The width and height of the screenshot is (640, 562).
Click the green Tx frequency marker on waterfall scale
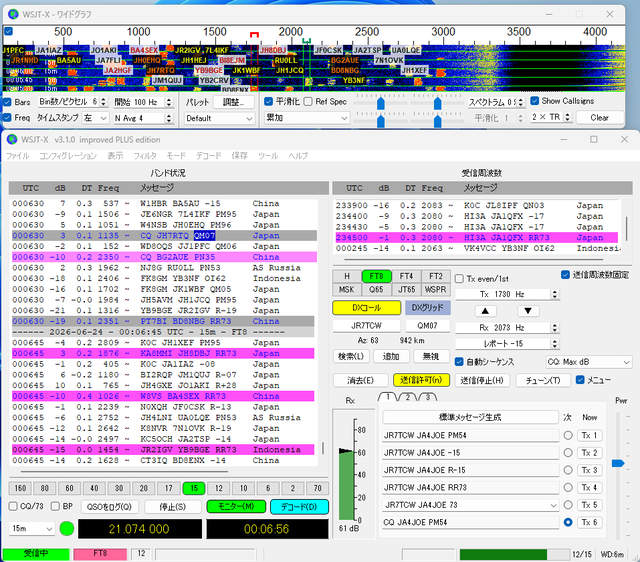(x=307, y=40)
